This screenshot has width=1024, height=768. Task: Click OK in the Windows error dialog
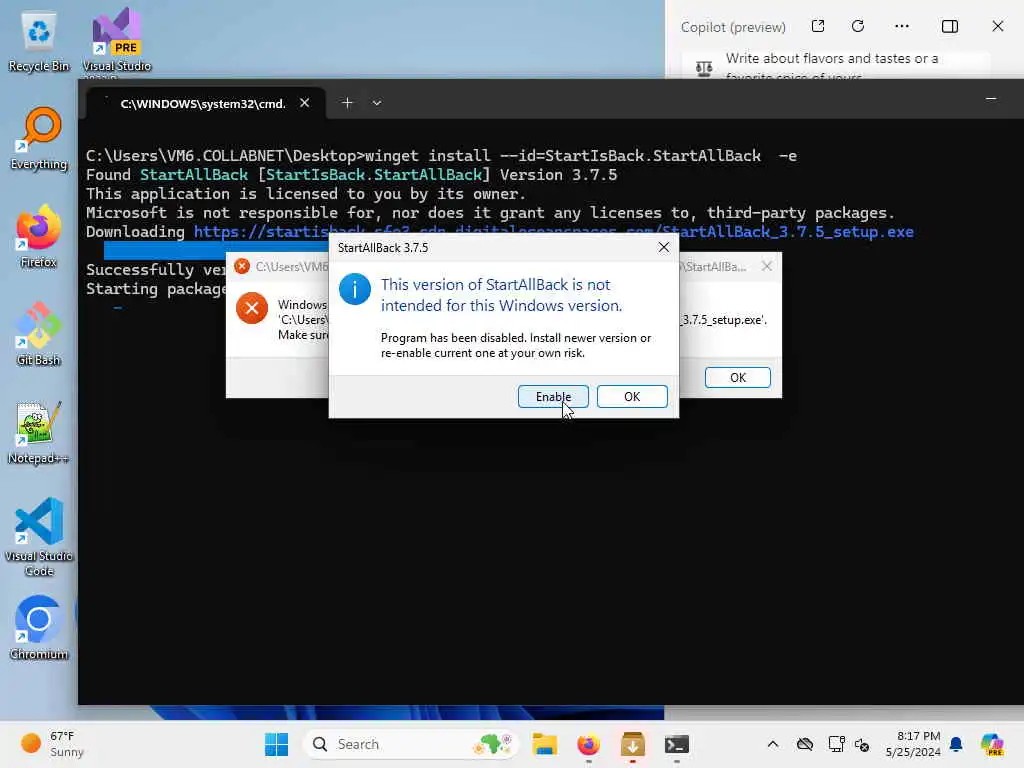pos(737,377)
